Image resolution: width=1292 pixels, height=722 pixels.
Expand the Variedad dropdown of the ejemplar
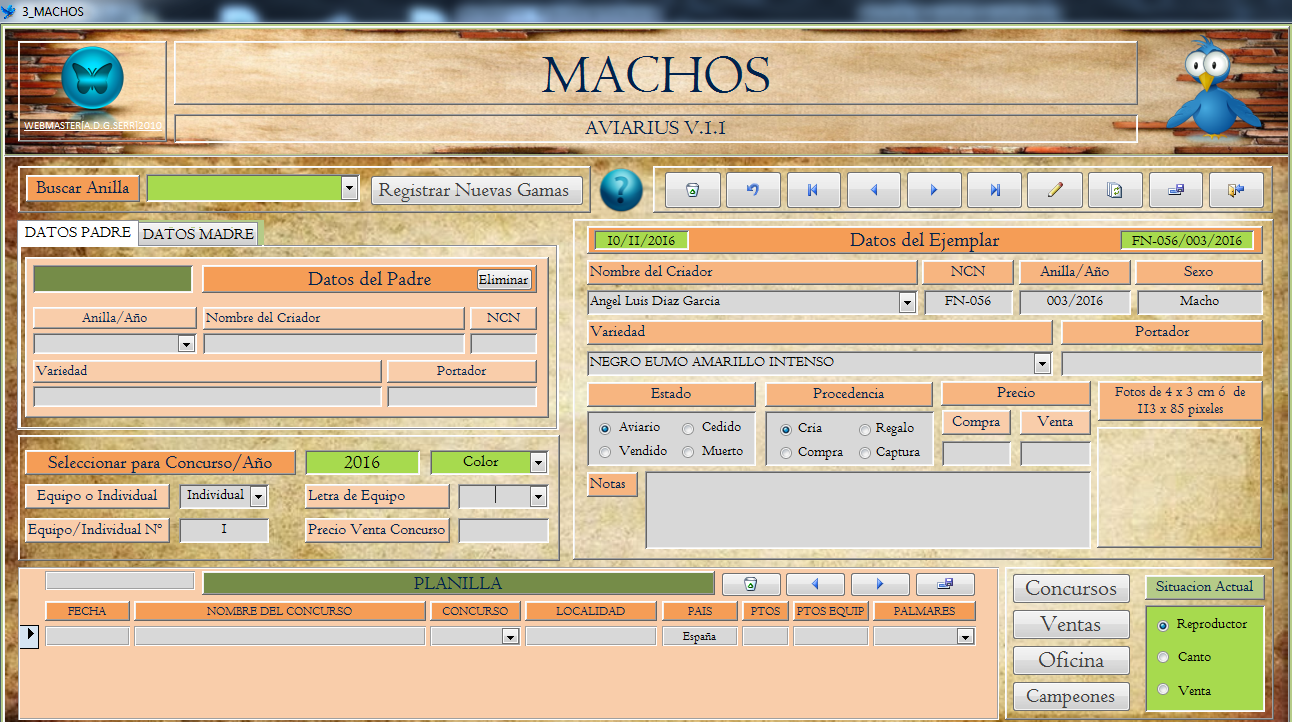pyautogui.click(x=1043, y=363)
